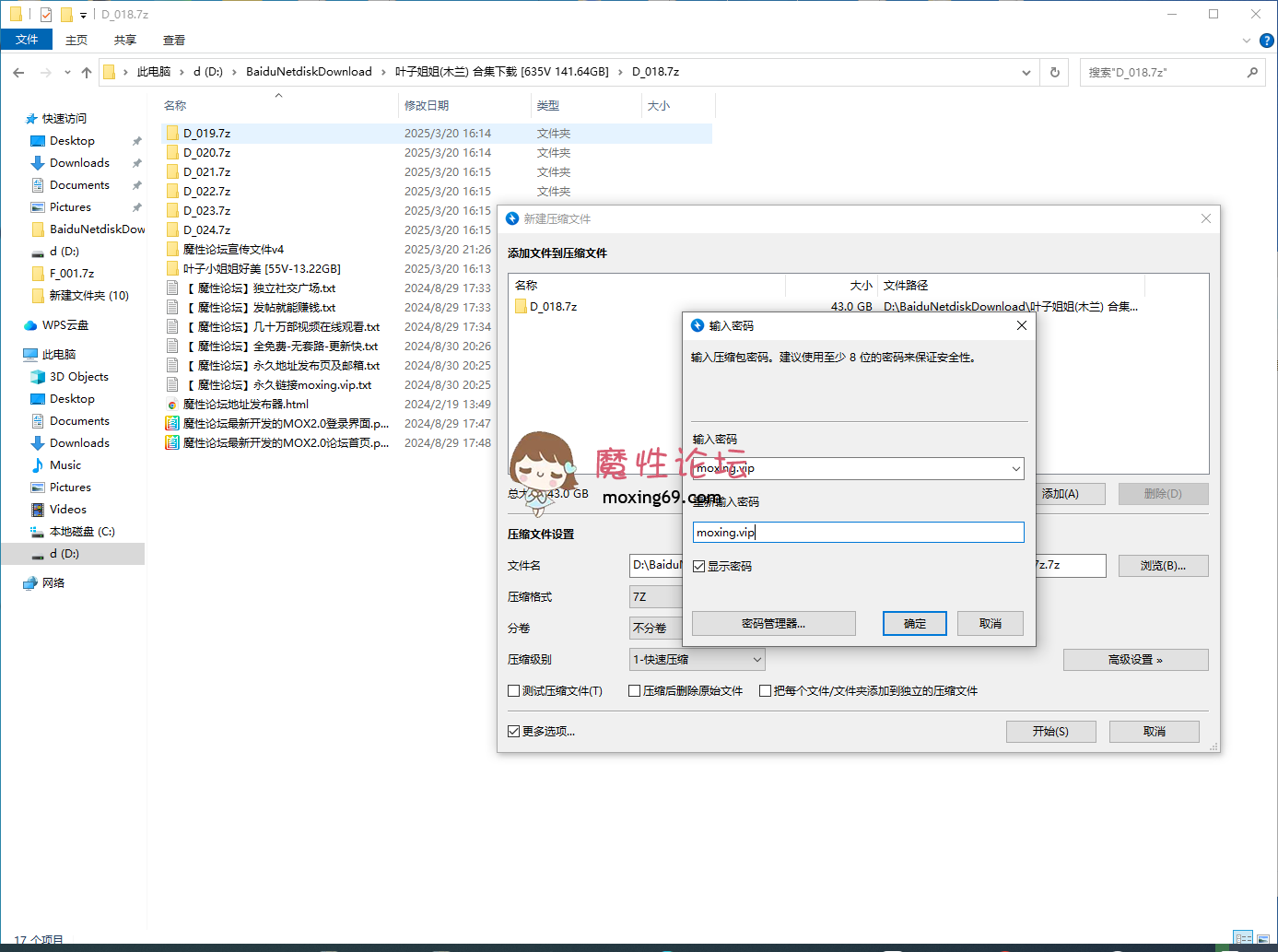
Task: Switch to the 查看 ribbon tab
Action: [x=174, y=41]
